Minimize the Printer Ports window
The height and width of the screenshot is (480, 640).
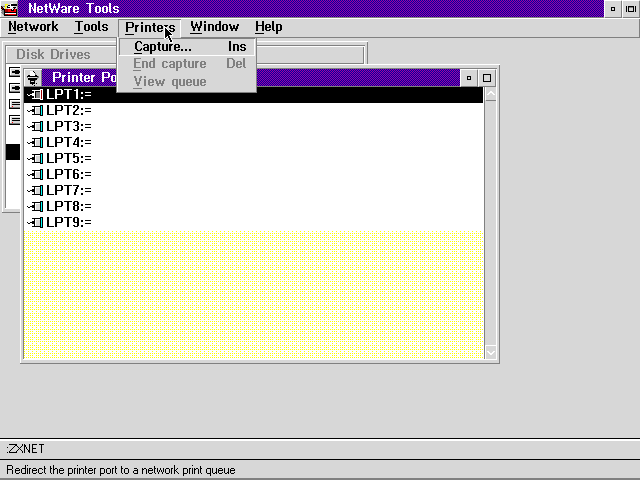pos(469,78)
